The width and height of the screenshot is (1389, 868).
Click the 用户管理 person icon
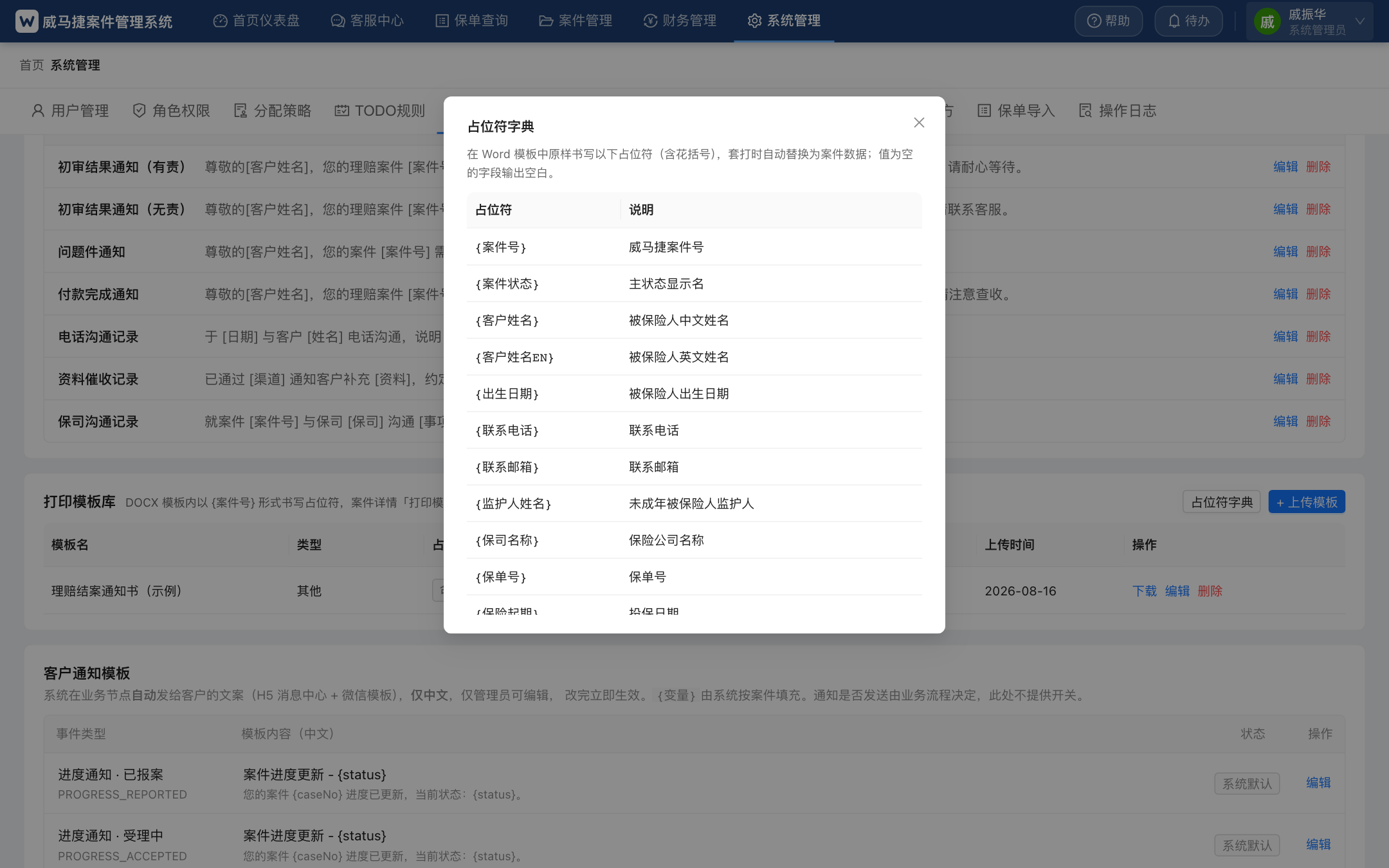[38, 111]
